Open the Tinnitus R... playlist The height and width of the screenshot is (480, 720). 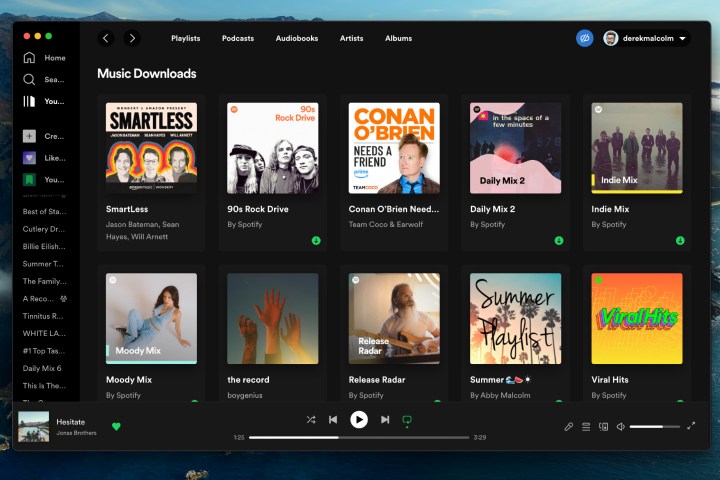[x=43, y=316]
